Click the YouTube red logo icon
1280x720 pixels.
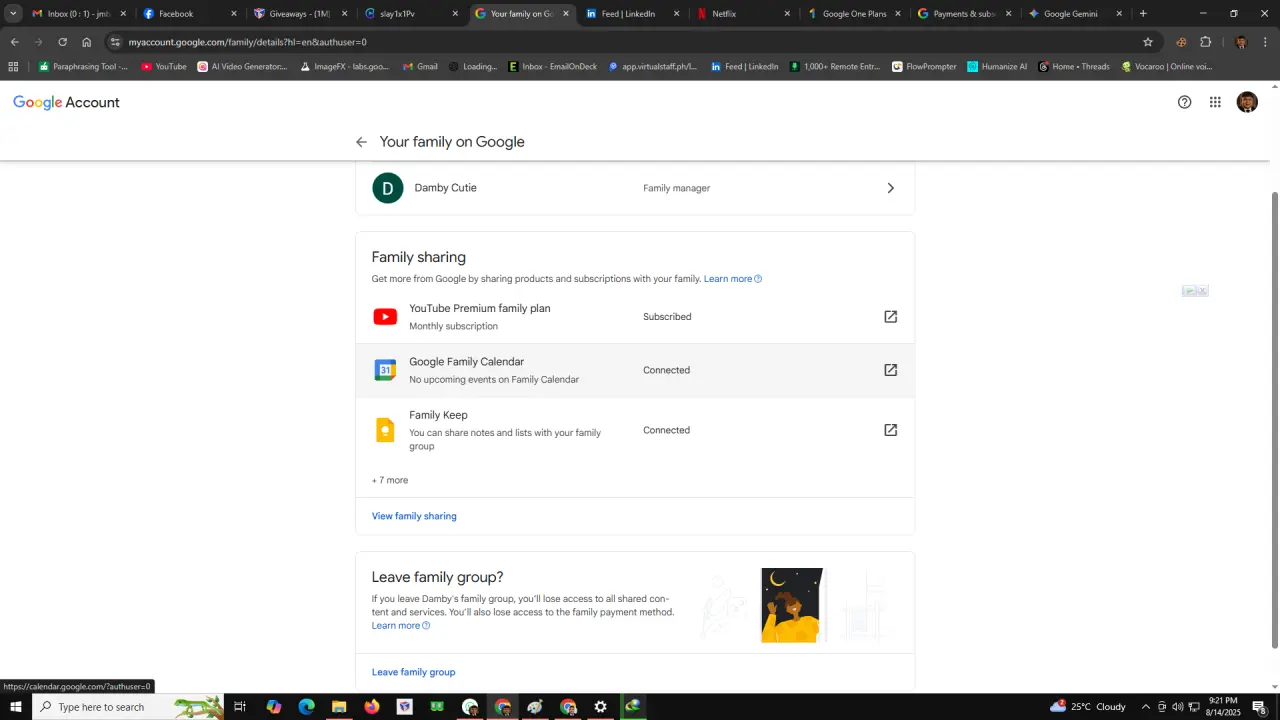pyautogui.click(x=385, y=317)
